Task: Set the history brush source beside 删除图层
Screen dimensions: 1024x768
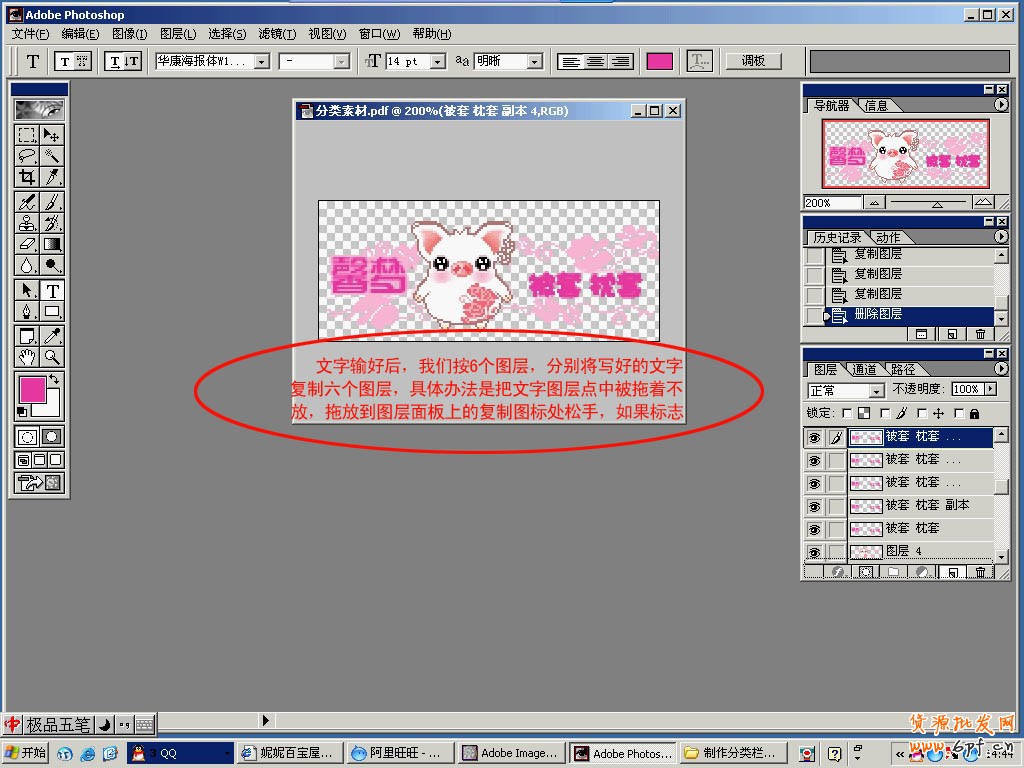Action: coord(814,316)
